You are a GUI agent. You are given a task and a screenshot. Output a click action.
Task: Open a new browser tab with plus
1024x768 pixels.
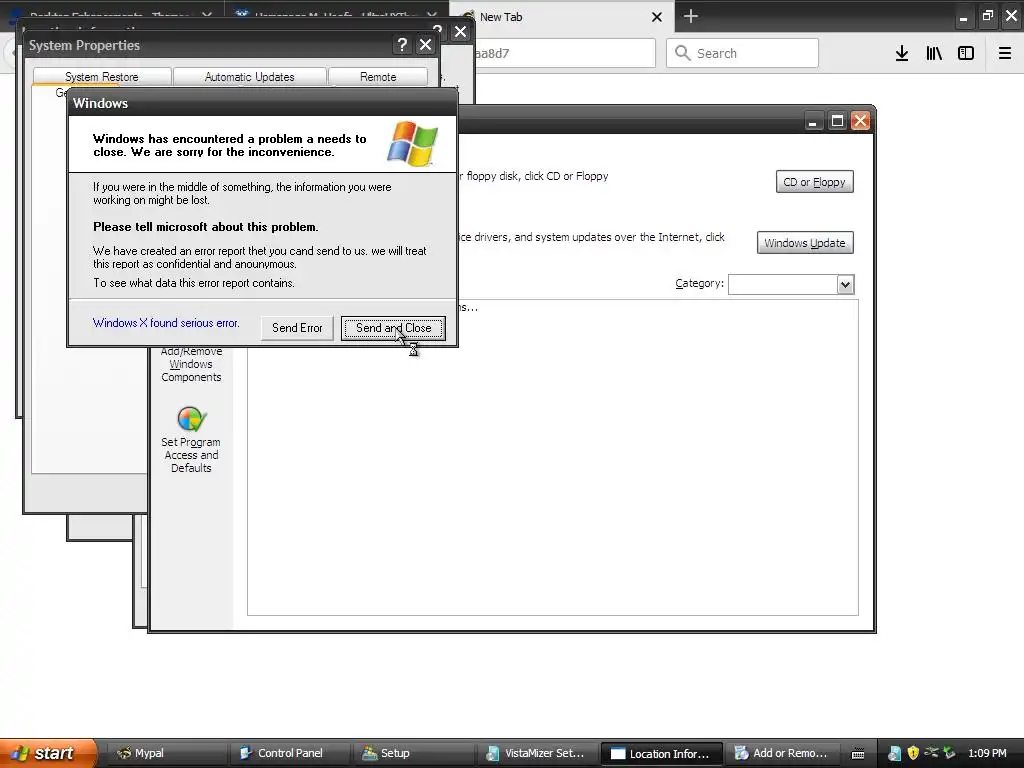click(690, 16)
